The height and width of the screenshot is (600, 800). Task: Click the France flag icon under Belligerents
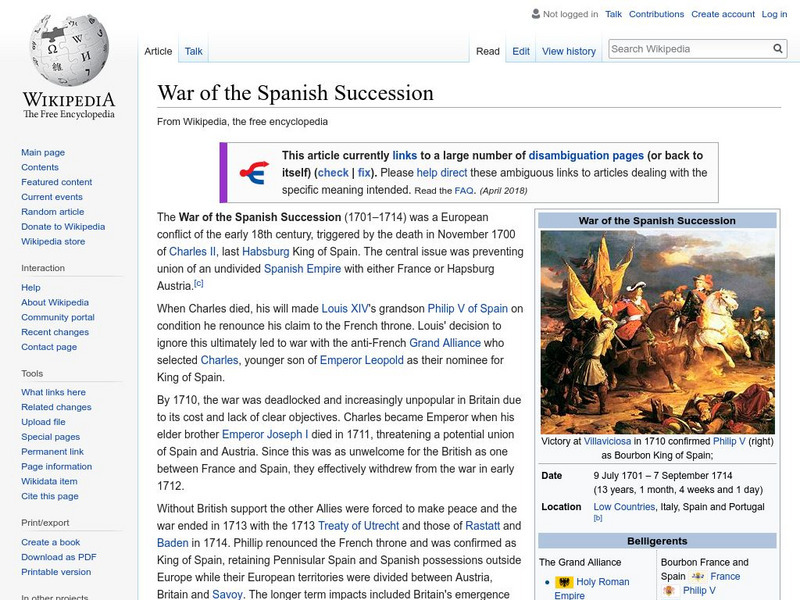point(698,574)
